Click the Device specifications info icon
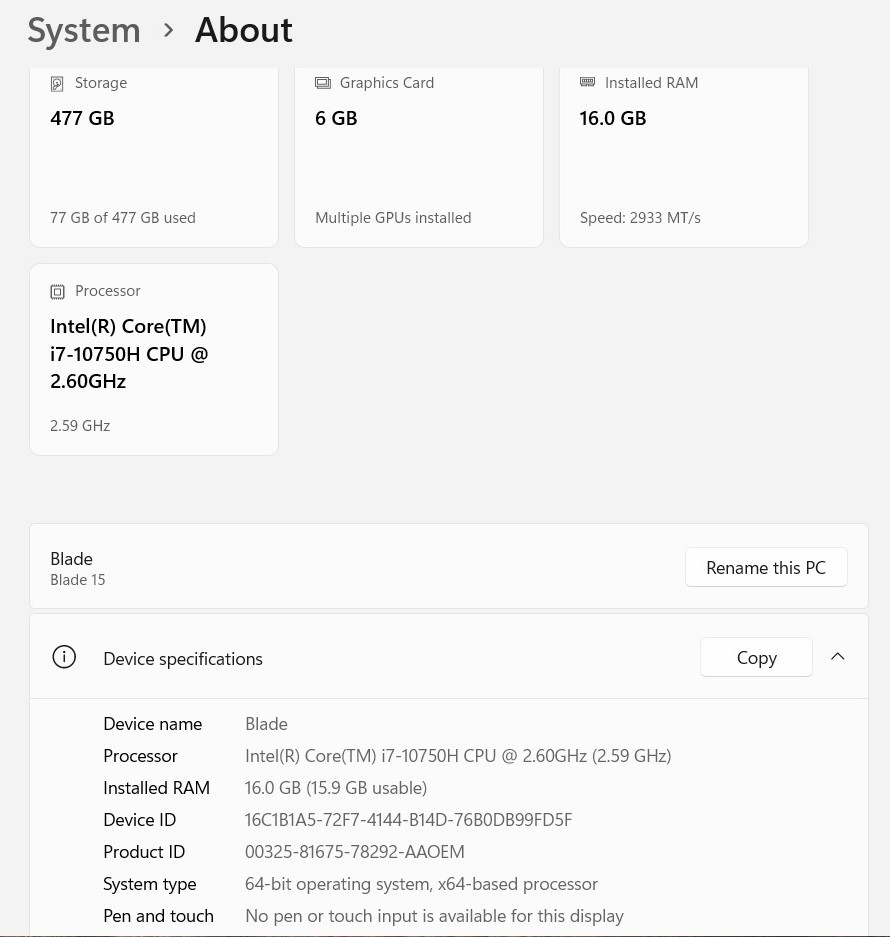The height and width of the screenshot is (937, 890). click(x=64, y=657)
